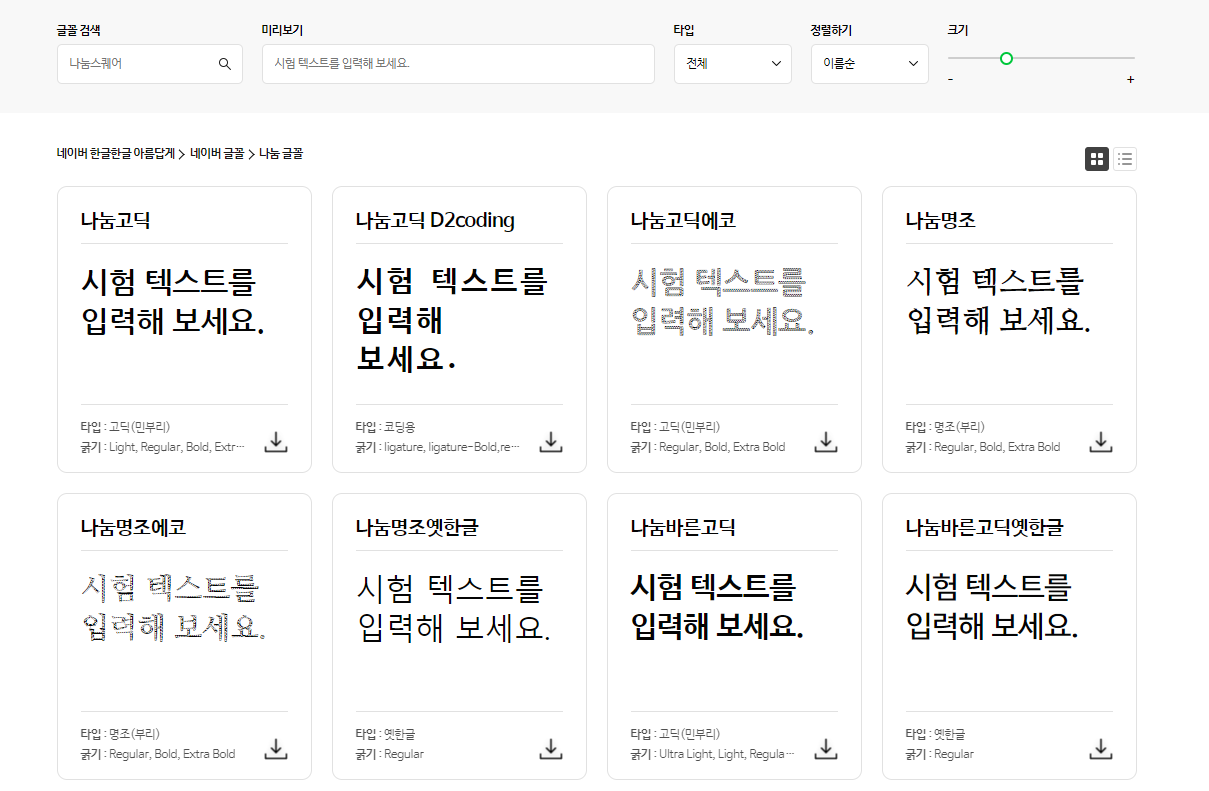Click the 나눔명조에코 preview sample text
Screen dimensions: 1209x791
coord(173,608)
